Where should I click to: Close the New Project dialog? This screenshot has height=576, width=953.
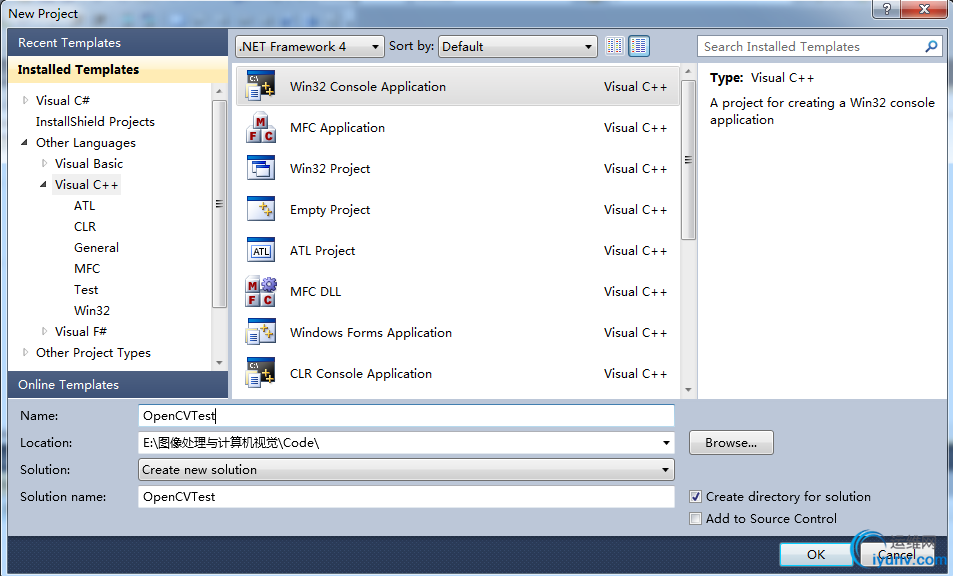point(924,9)
